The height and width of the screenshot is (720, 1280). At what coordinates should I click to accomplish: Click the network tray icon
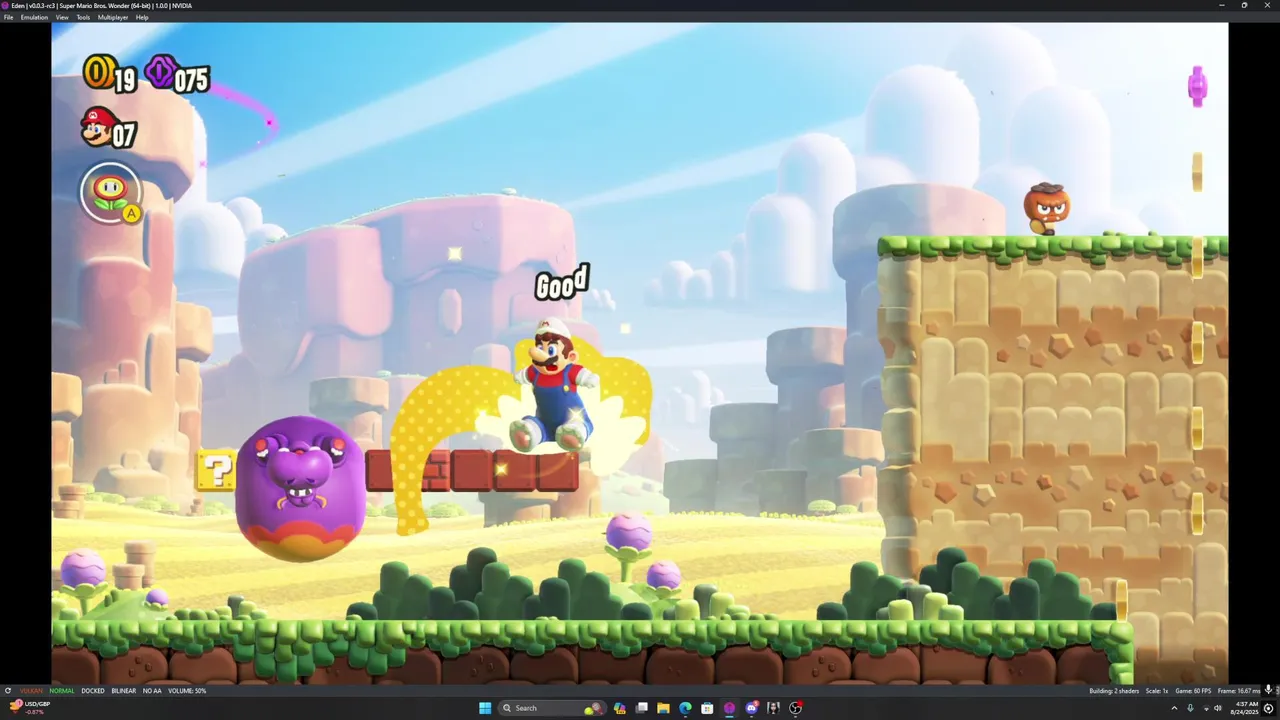coord(1207,708)
